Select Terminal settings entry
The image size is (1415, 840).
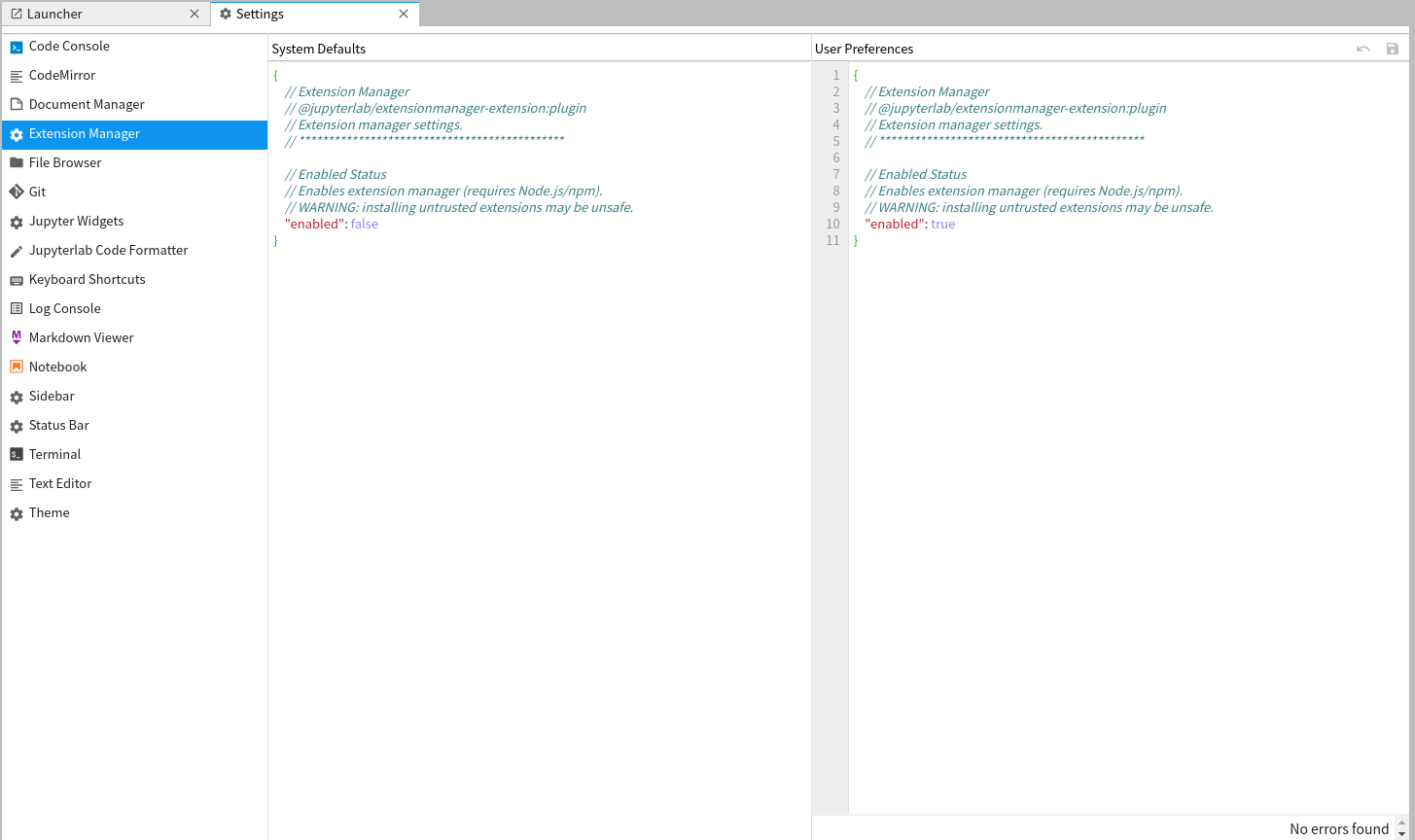click(134, 455)
